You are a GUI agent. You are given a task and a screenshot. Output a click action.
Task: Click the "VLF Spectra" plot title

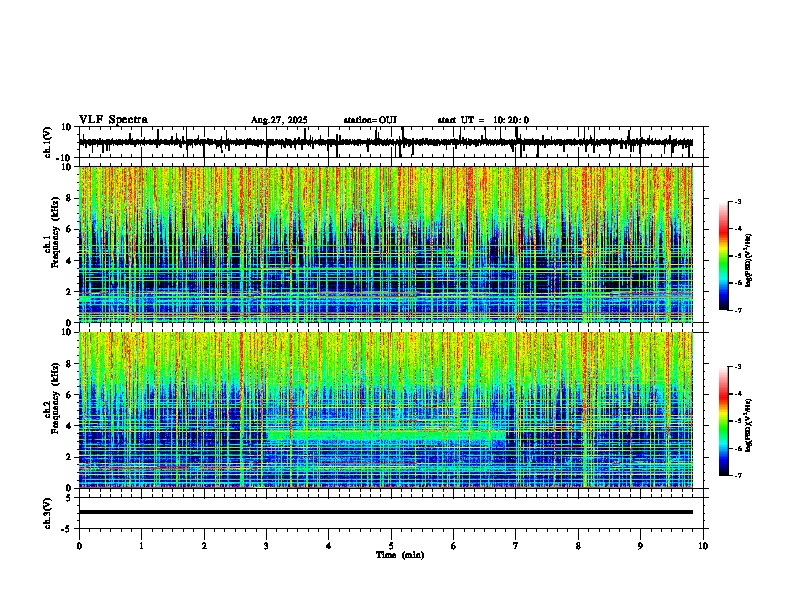113,120
